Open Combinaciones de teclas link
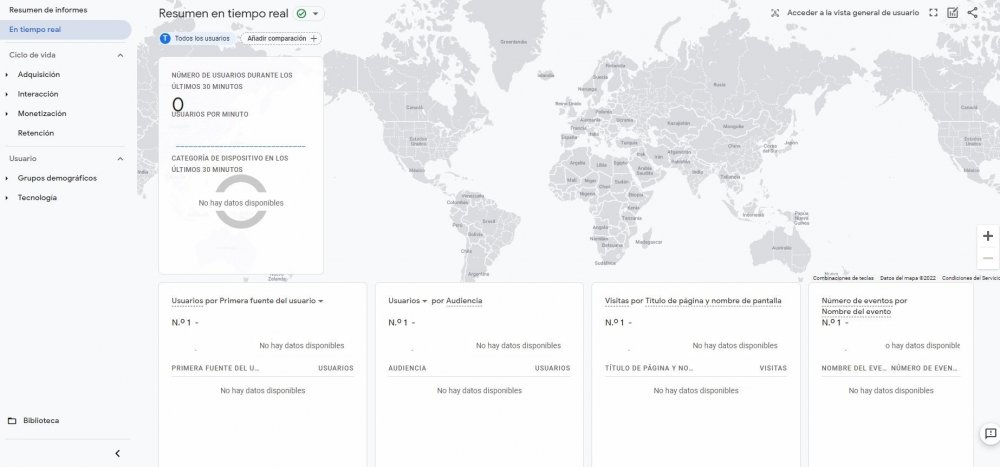The height and width of the screenshot is (467, 1000). click(x=843, y=278)
